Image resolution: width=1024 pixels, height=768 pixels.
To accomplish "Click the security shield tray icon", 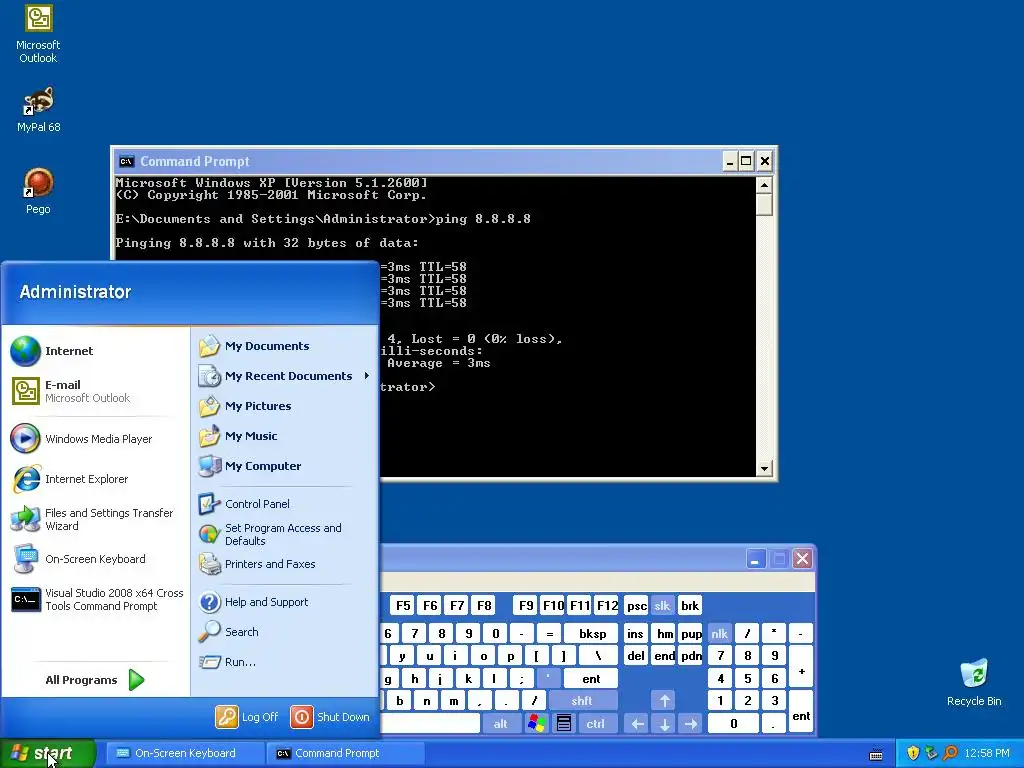I will (x=913, y=753).
